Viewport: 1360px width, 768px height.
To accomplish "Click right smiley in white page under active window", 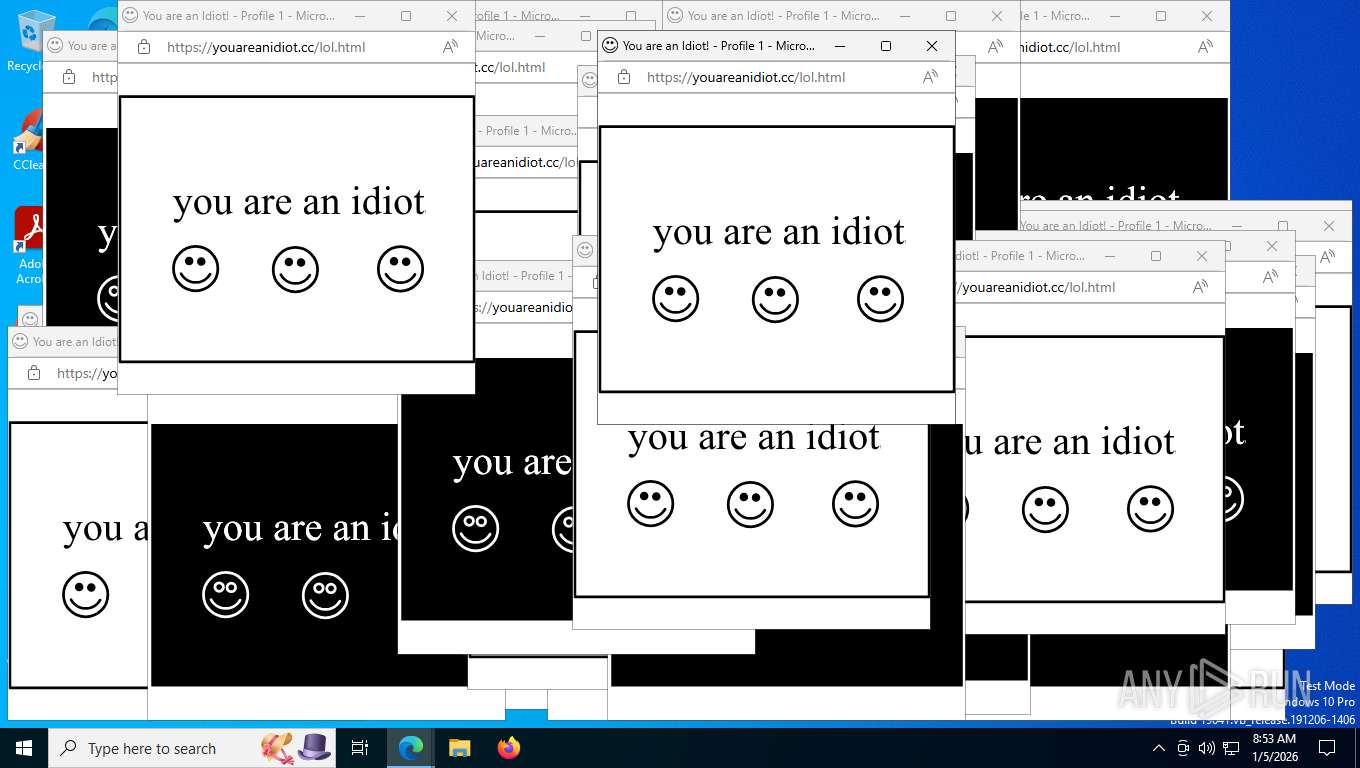I will pos(855,504).
